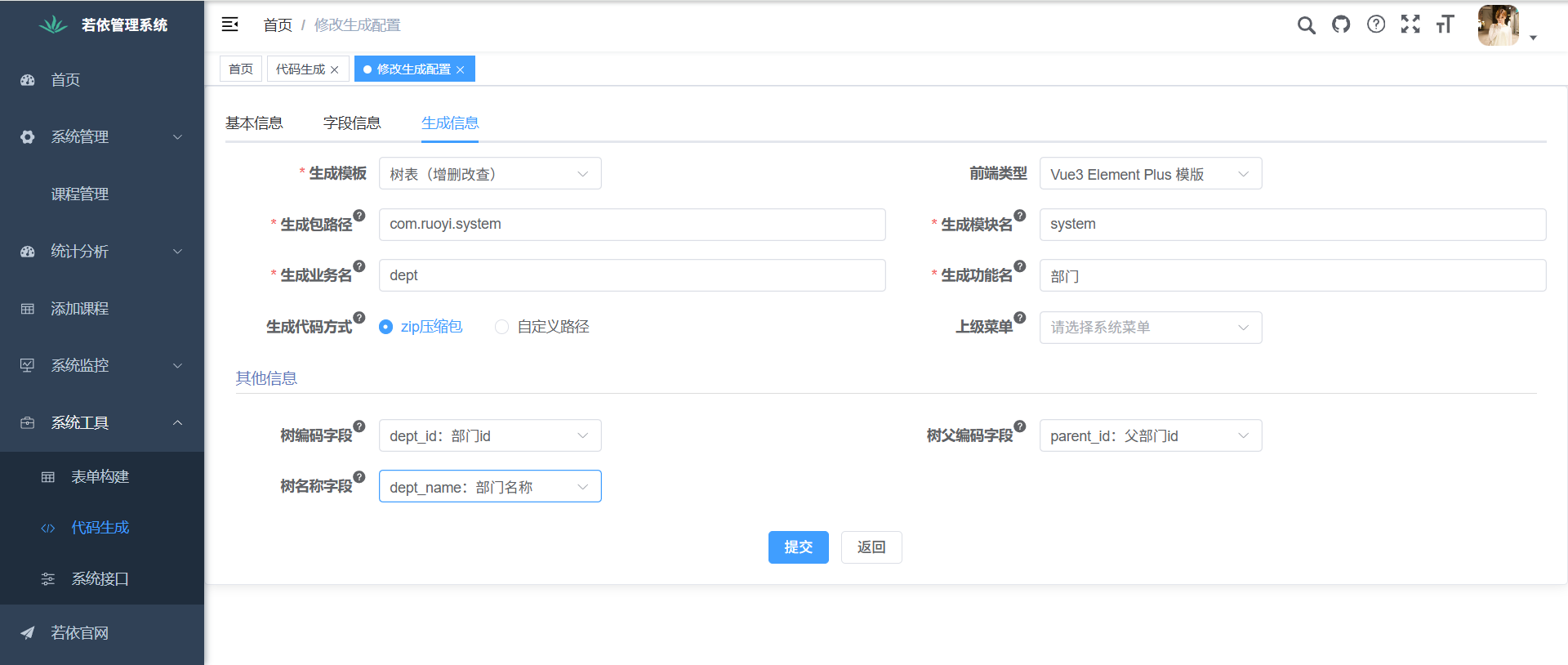The width and height of the screenshot is (1568, 665).
Task: Open the 树编码字段 dropdown
Action: [x=490, y=435]
